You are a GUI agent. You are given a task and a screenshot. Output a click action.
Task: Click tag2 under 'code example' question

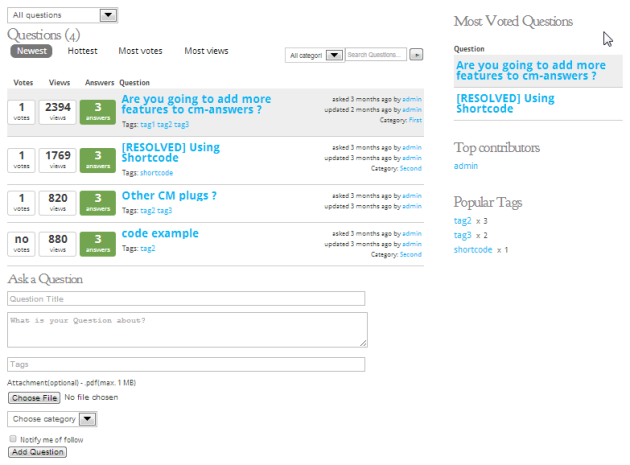point(147,248)
